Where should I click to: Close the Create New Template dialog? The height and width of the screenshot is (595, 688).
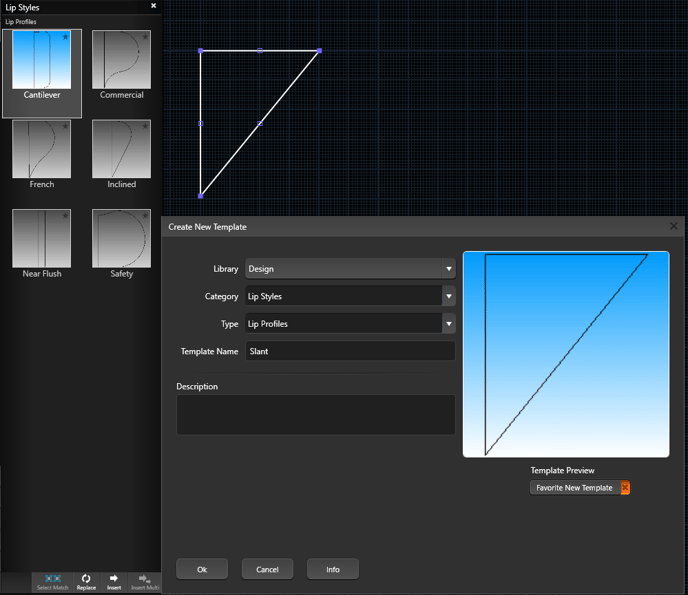click(x=674, y=227)
